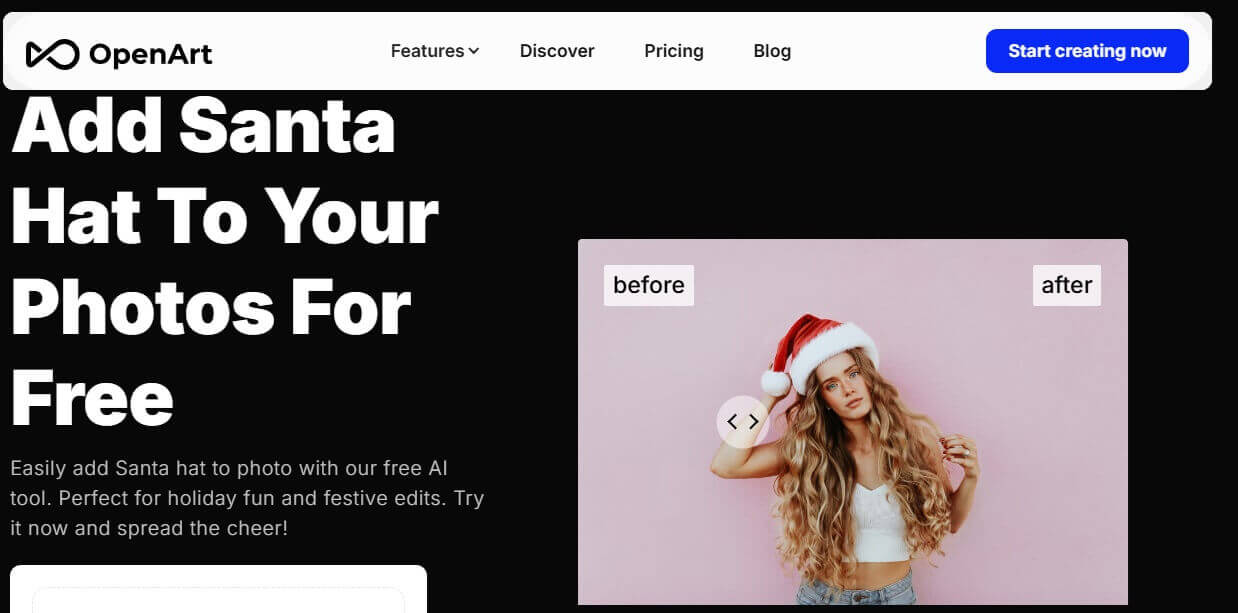Grab the before/after comparison slider handle
This screenshot has width=1238, height=613.
click(743, 422)
